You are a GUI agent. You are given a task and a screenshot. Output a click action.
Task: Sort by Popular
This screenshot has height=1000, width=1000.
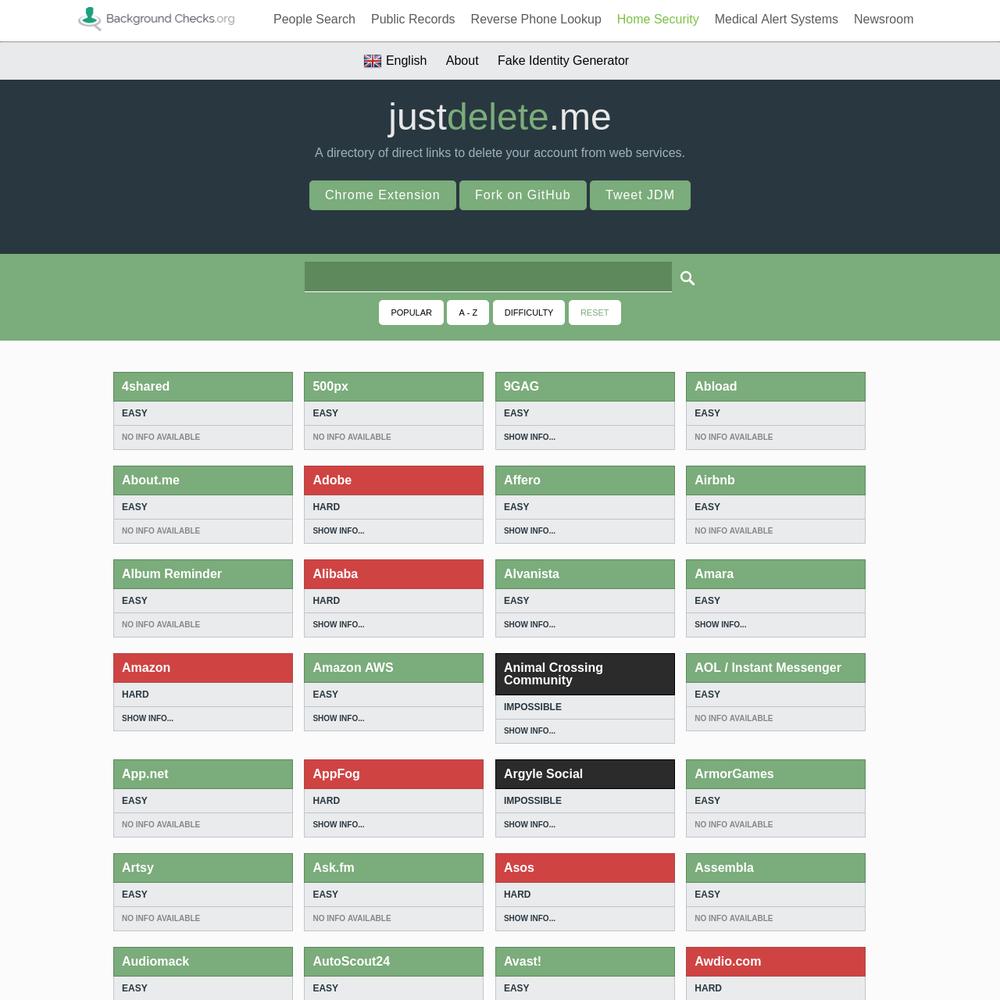click(411, 312)
